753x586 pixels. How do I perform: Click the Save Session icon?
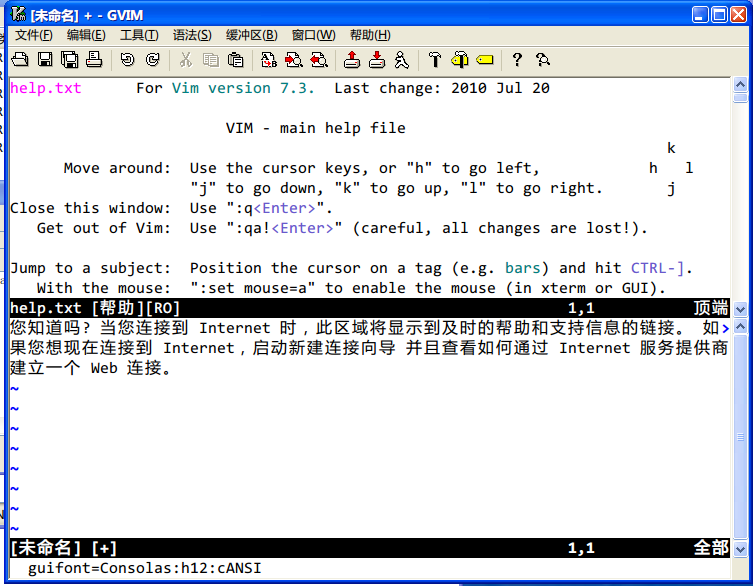click(376, 60)
